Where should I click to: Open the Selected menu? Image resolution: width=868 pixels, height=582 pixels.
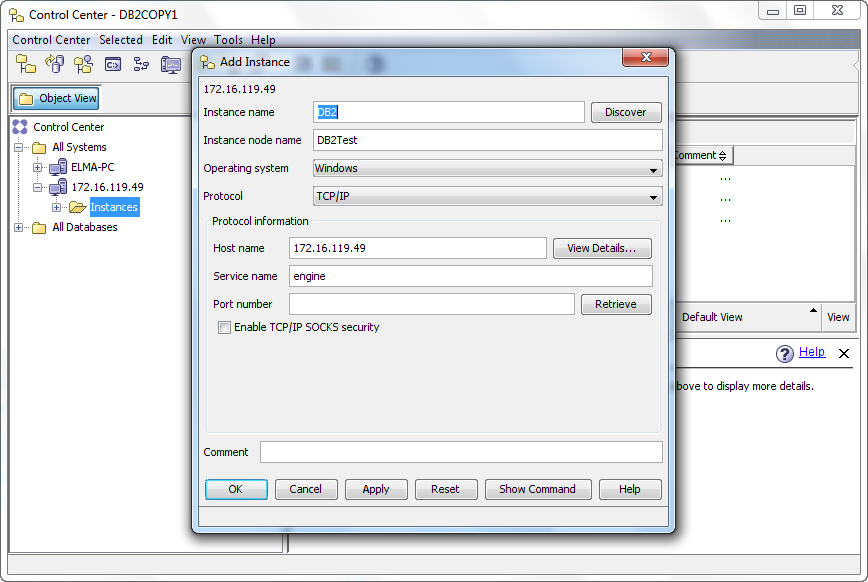(121, 40)
